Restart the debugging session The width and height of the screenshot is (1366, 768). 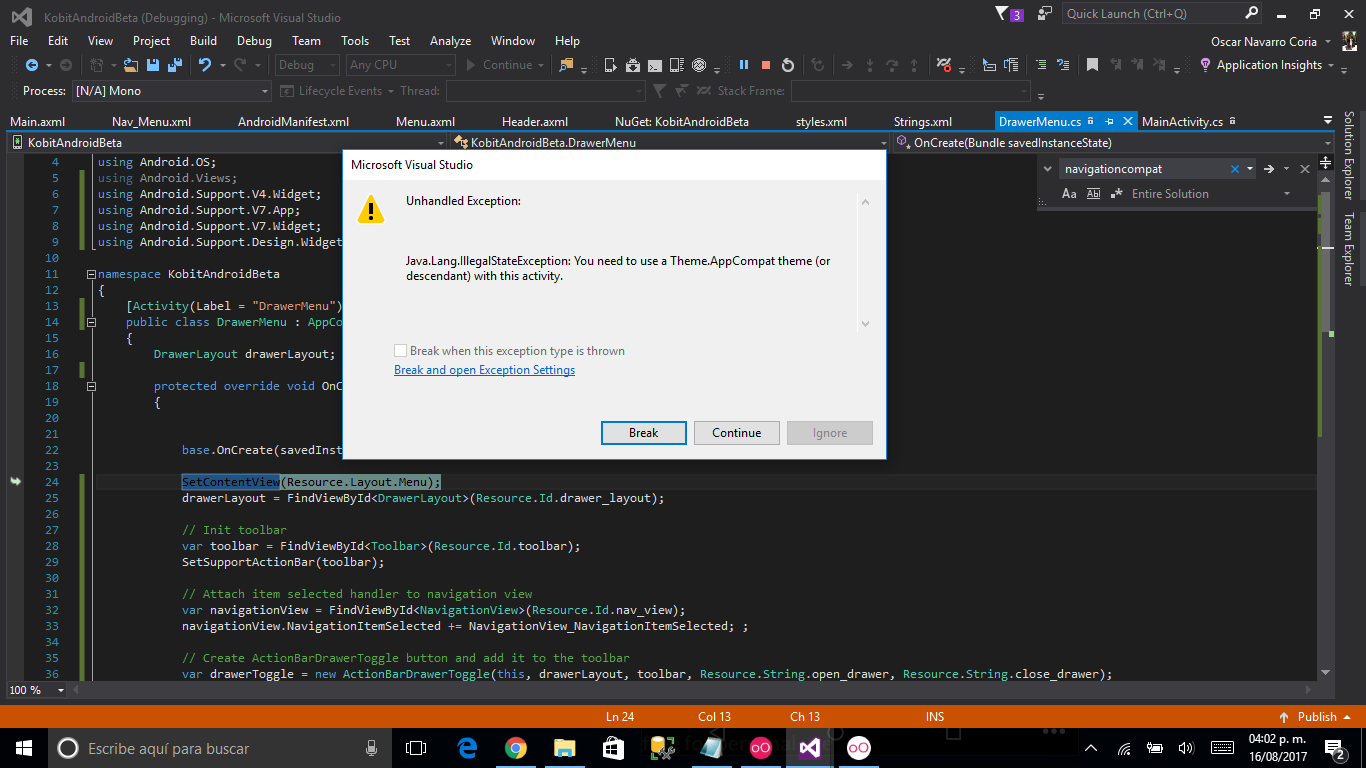tap(788, 65)
